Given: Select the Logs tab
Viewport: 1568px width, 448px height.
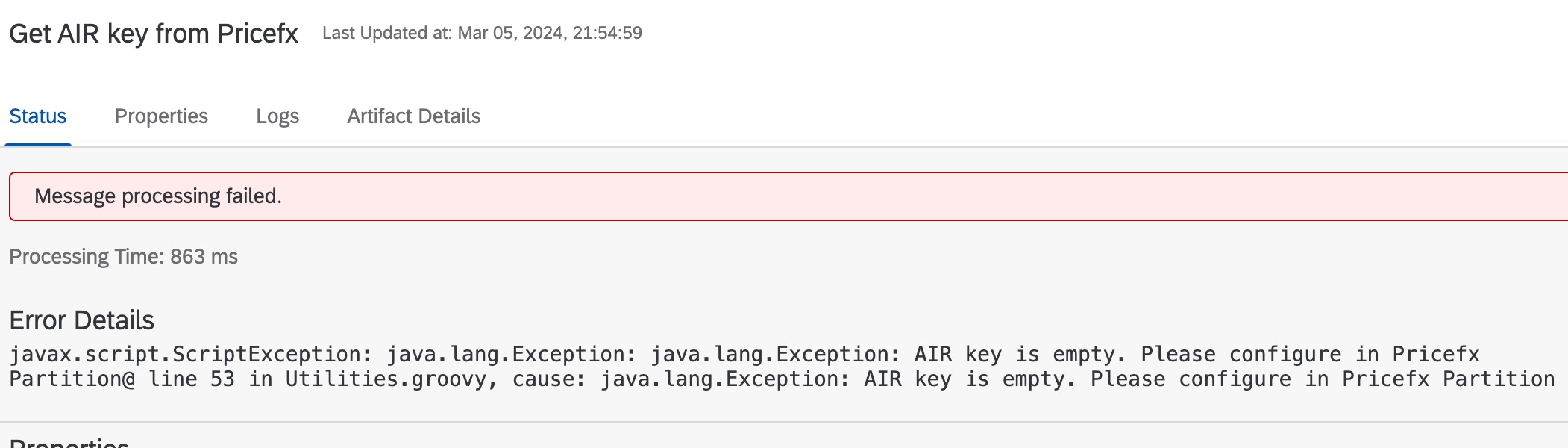Looking at the screenshot, I should coord(277,116).
